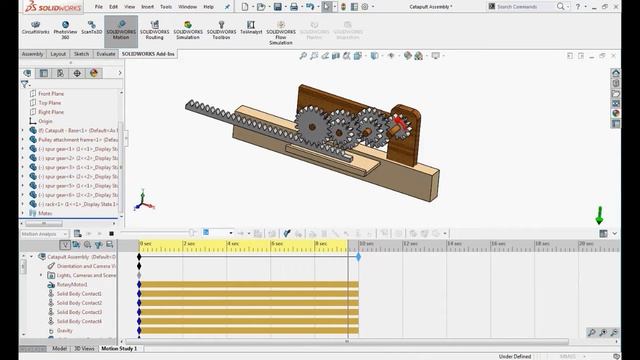This screenshot has height=360, width=640.
Task: Pin the menu bar with the pushpin icon
Action: [x=227, y=7]
